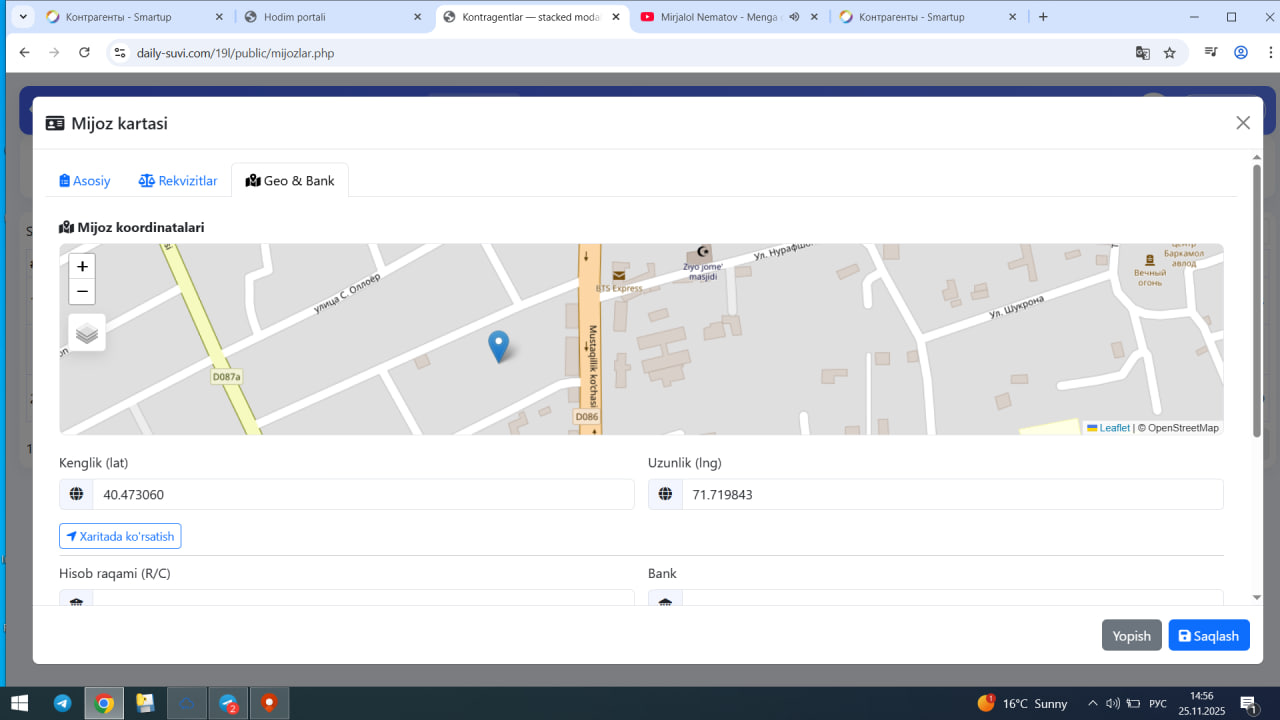
Task: Close the Hodim portali tab
Action: click(418, 17)
